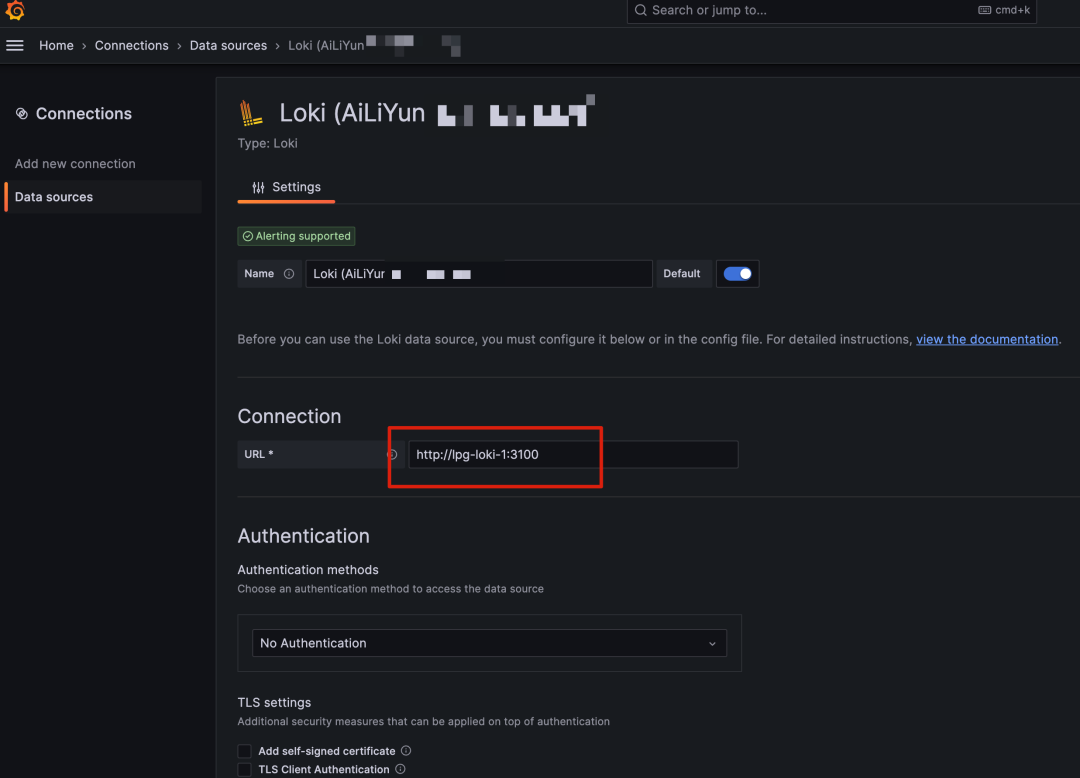Click the Loki (AiLiYun breadcrumb item
Screen dimensions: 1080x778
[326, 45]
